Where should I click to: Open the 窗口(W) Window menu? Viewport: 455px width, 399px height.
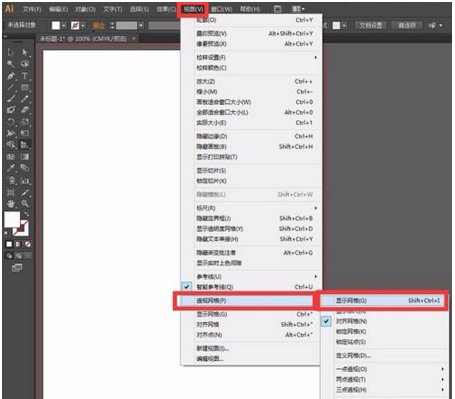(x=222, y=9)
